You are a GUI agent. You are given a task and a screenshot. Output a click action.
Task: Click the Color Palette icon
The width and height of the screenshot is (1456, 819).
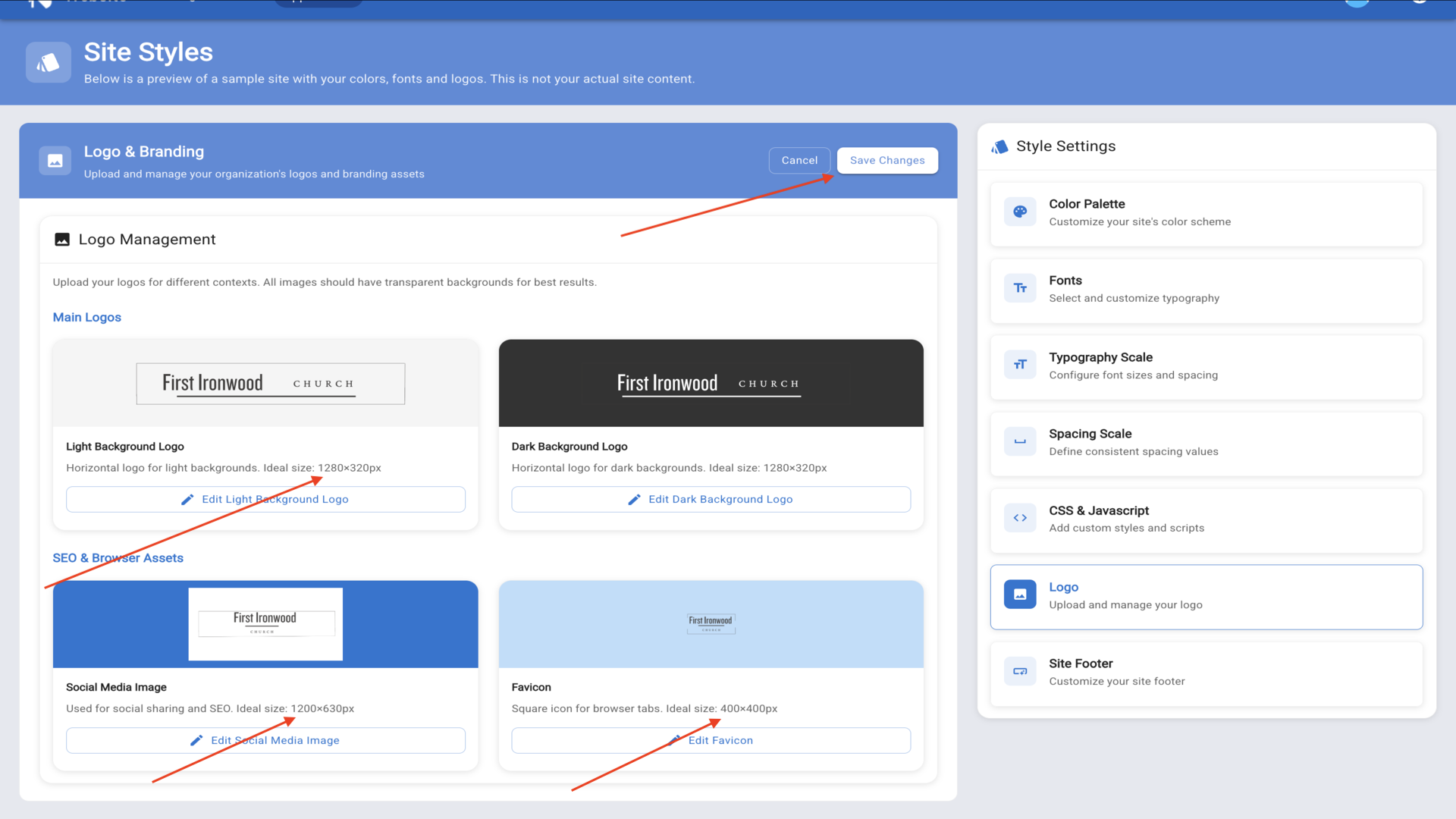pyautogui.click(x=1020, y=212)
